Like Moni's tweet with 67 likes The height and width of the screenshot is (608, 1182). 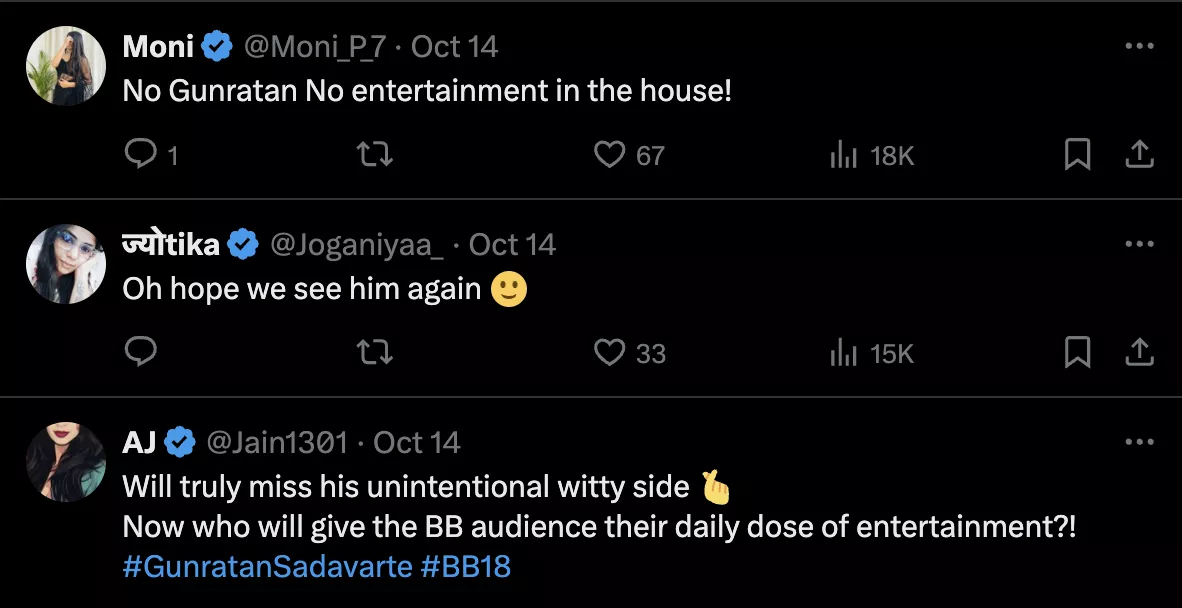(609, 154)
